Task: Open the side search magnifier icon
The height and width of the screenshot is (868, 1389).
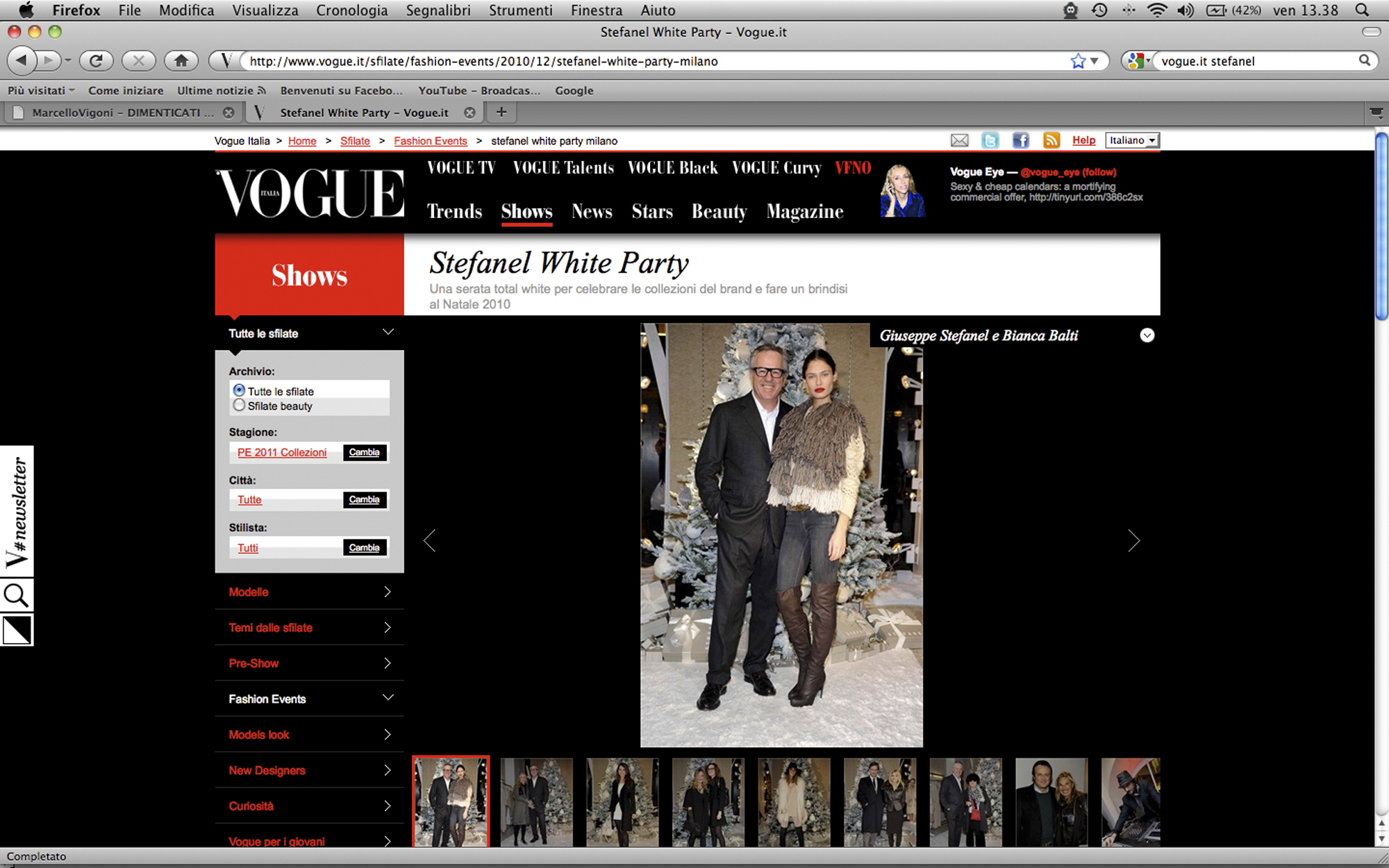Action: click(16, 595)
